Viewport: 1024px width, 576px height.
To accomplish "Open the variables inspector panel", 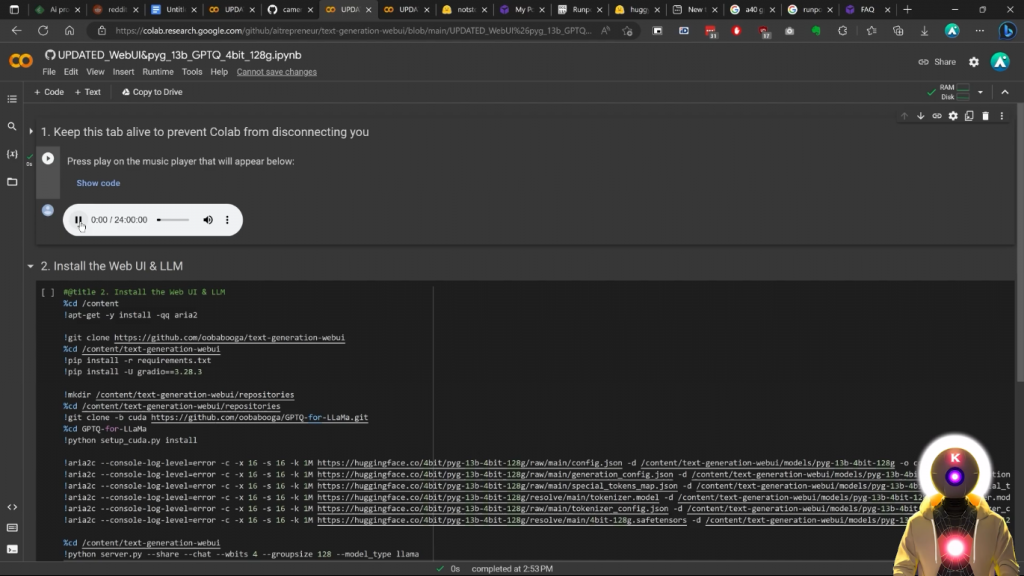I will (12, 154).
